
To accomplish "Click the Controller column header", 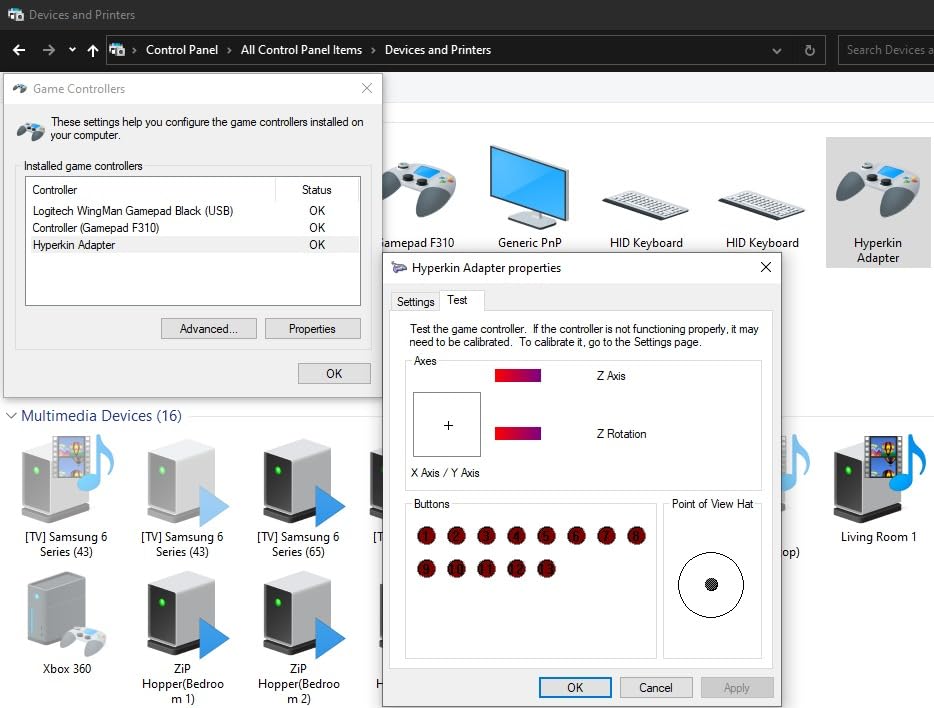I will pos(151,190).
